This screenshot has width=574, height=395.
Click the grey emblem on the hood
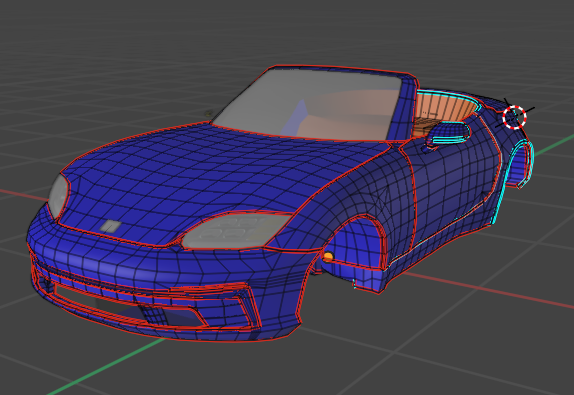110,226
